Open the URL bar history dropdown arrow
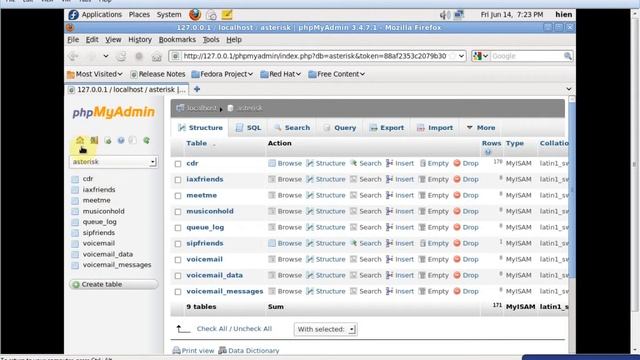The width and height of the screenshot is (640, 360). point(461,56)
